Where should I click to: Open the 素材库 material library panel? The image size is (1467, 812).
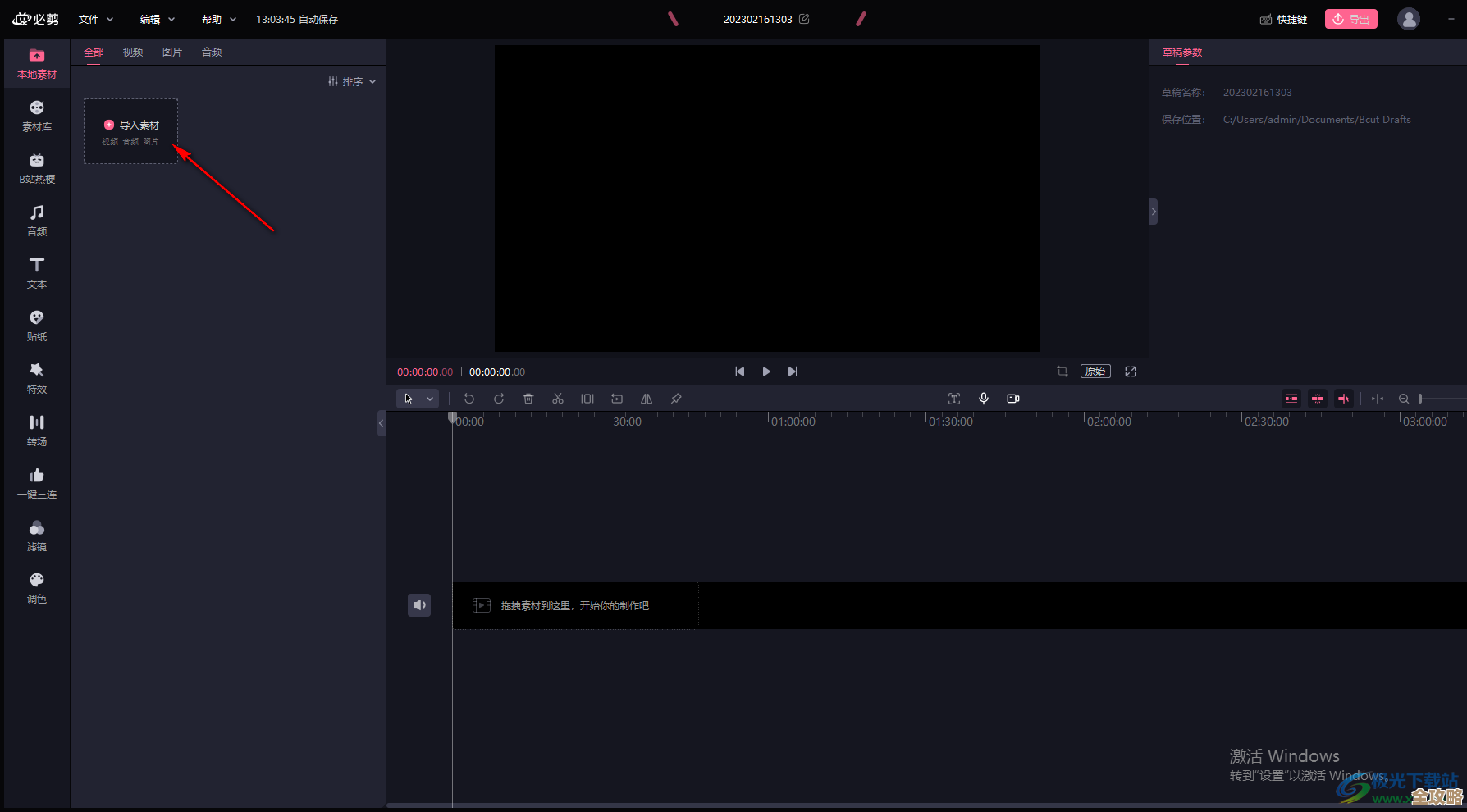pyautogui.click(x=37, y=116)
